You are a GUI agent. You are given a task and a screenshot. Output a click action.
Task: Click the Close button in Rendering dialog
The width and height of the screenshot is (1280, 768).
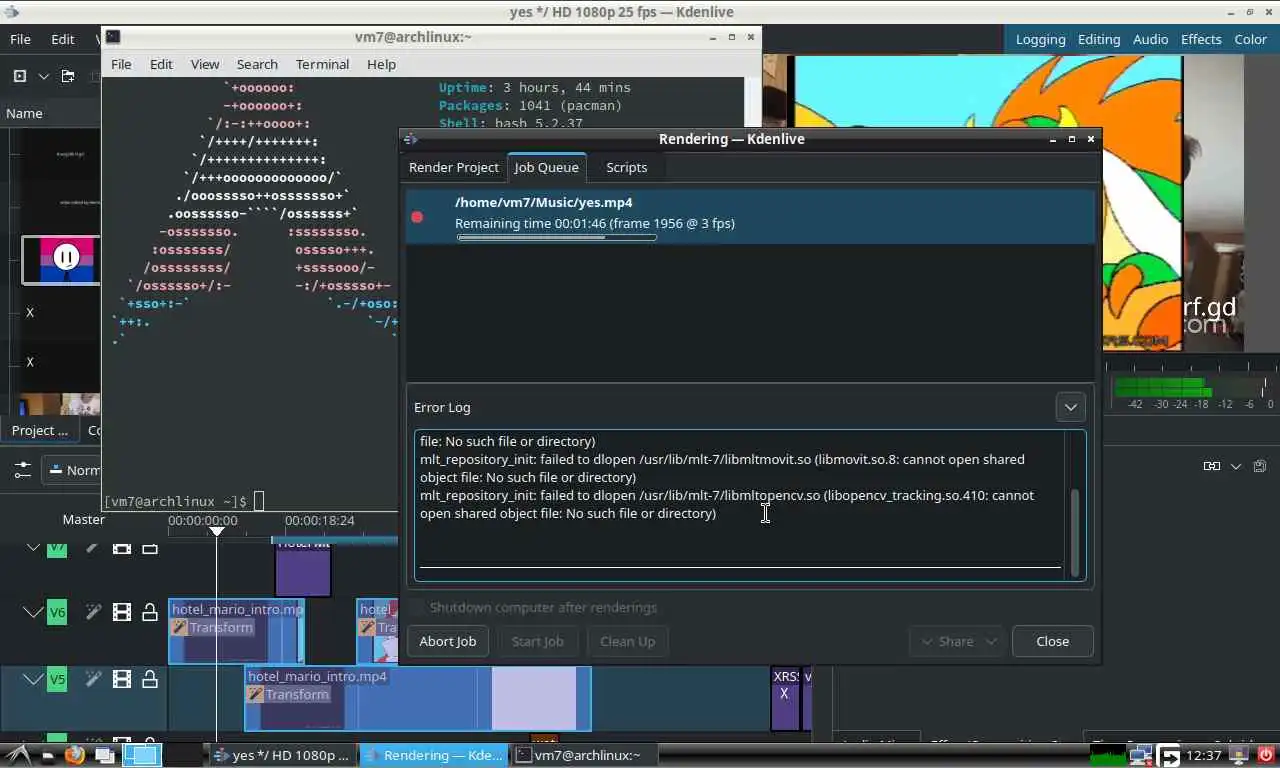(x=1052, y=641)
